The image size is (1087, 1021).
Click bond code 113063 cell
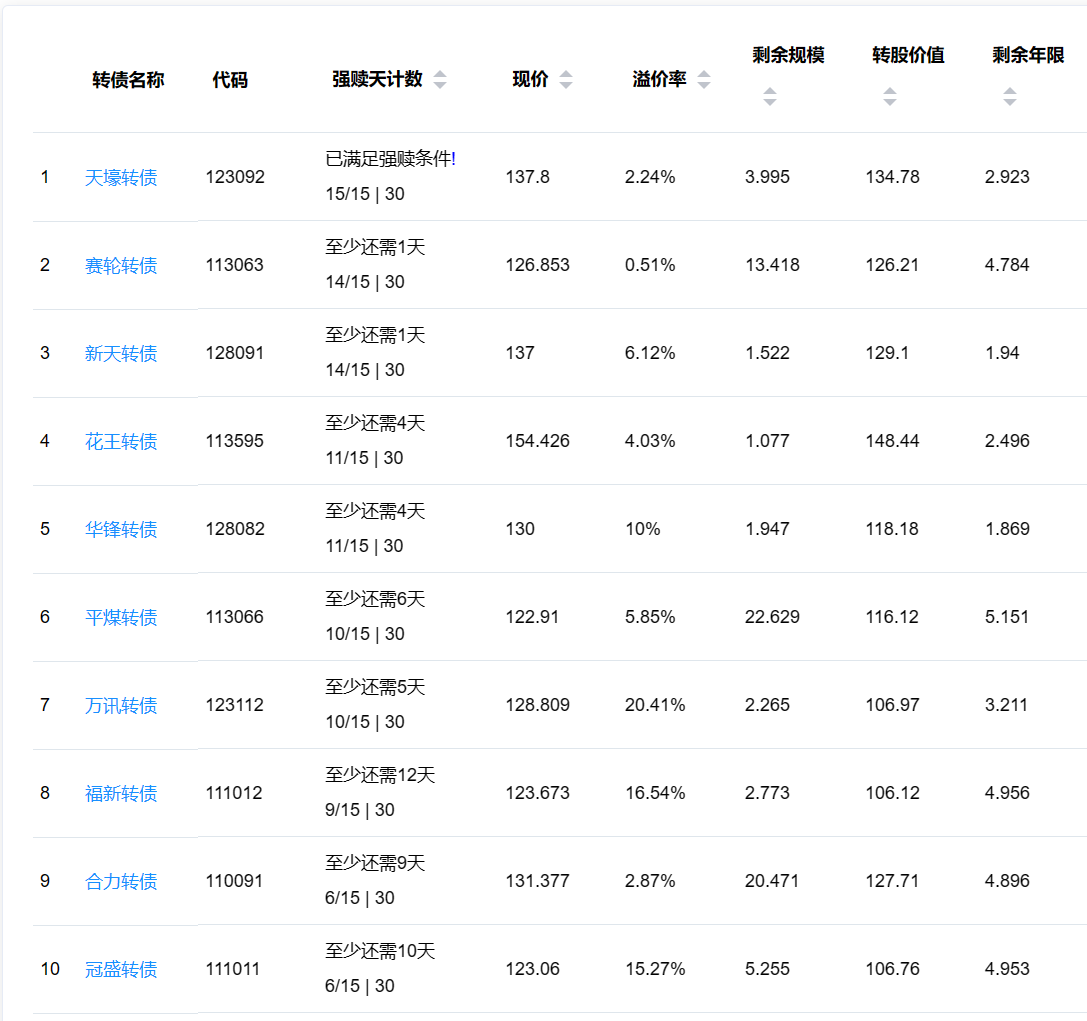[235, 265]
